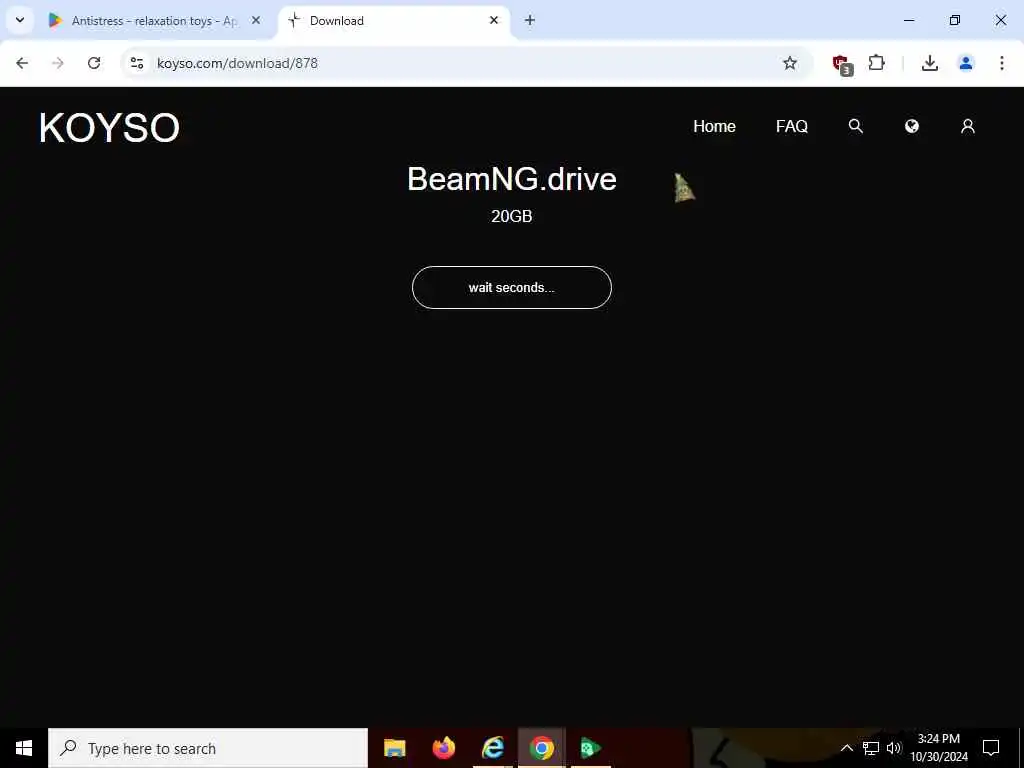
Task: Click the 'wait seconds...' button
Action: tap(511, 287)
